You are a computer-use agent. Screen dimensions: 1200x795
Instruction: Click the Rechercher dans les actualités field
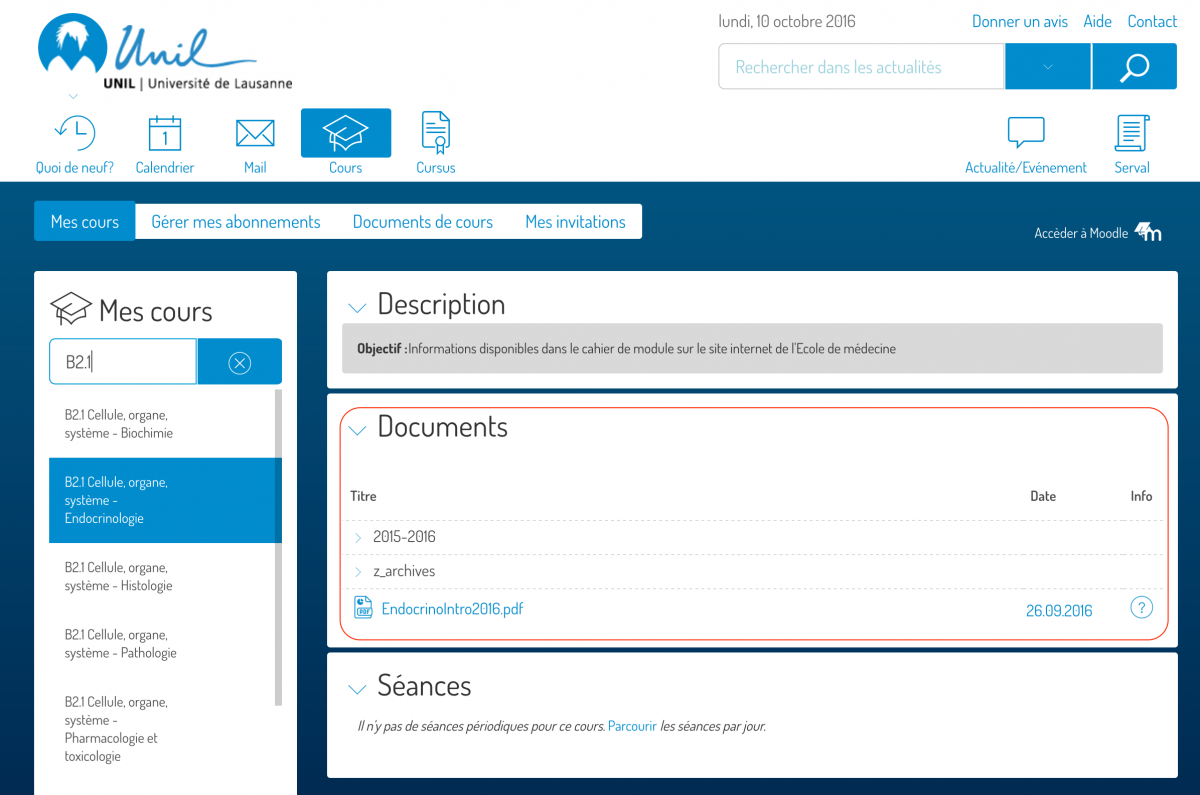(860, 67)
